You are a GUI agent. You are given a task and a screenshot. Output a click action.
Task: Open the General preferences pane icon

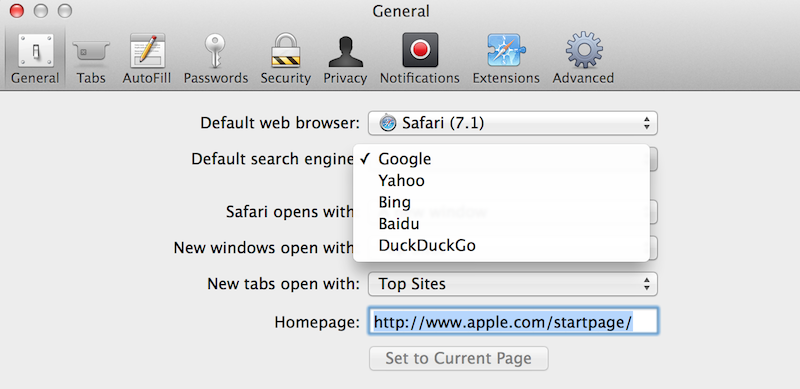[x=35, y=51]
